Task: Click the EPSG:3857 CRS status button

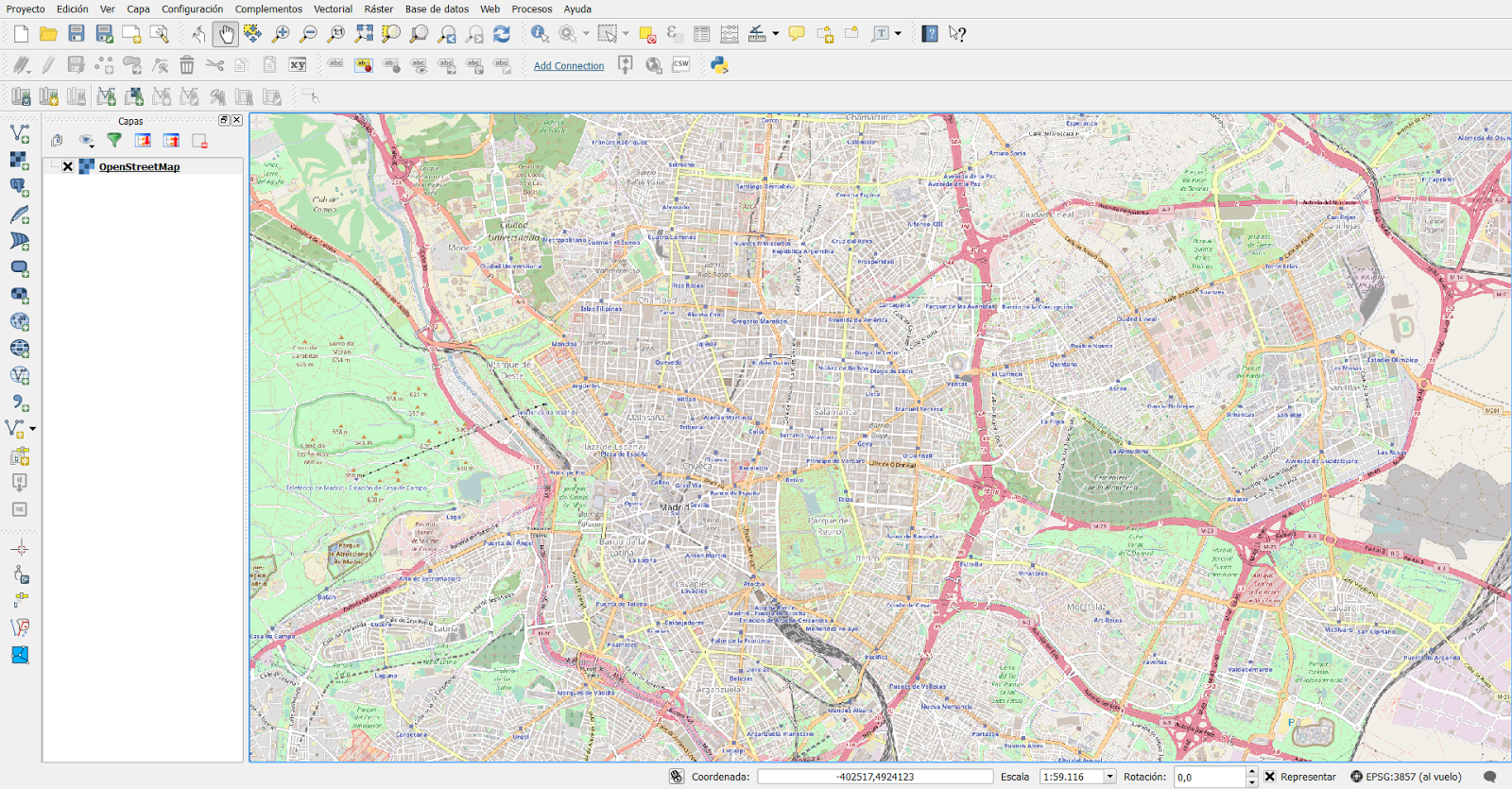Action: tap(1406, 777)
